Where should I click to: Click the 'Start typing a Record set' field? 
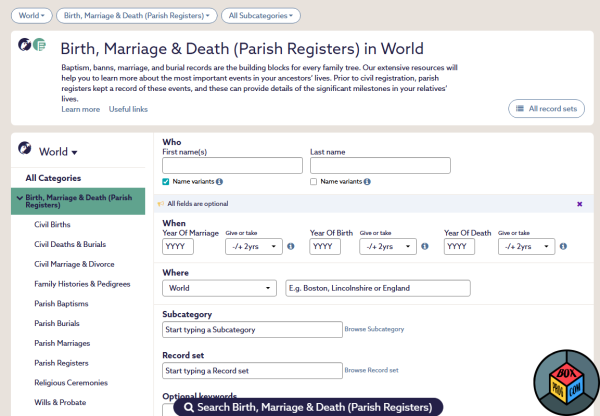[x=252, y=371]
